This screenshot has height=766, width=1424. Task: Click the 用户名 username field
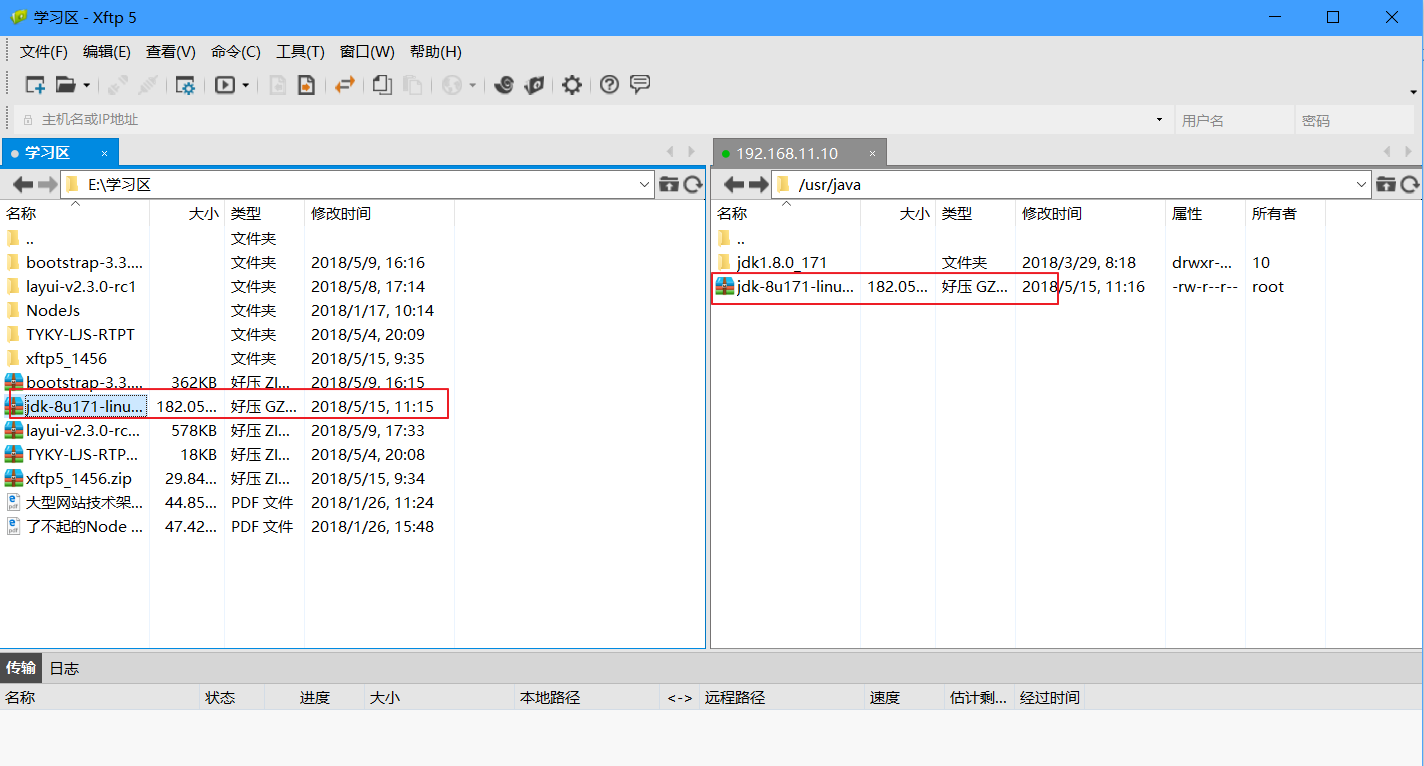click(1234, 120)
